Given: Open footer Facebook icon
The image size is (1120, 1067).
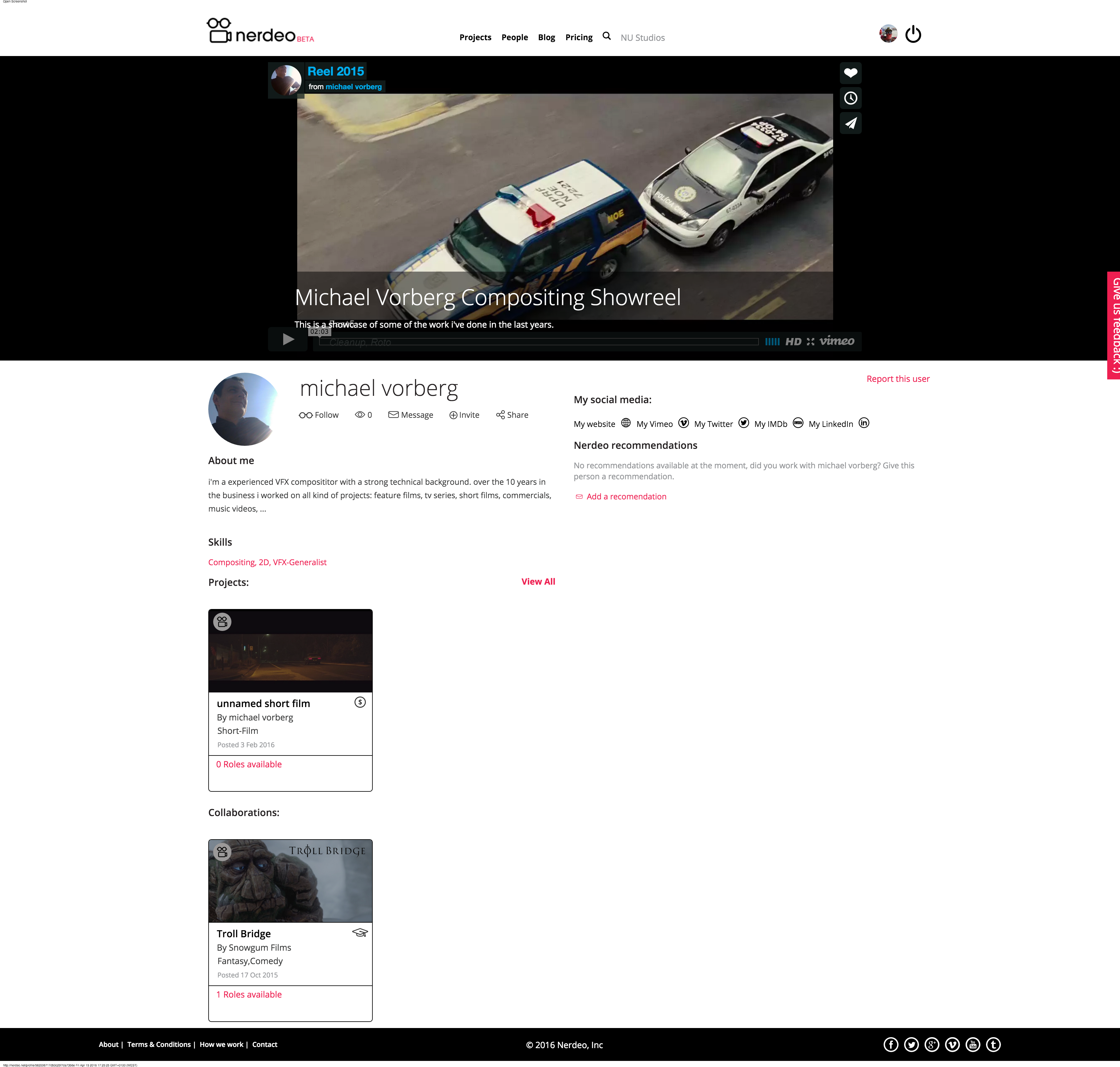Looking at the screenshot, I should pos(891,1044).
